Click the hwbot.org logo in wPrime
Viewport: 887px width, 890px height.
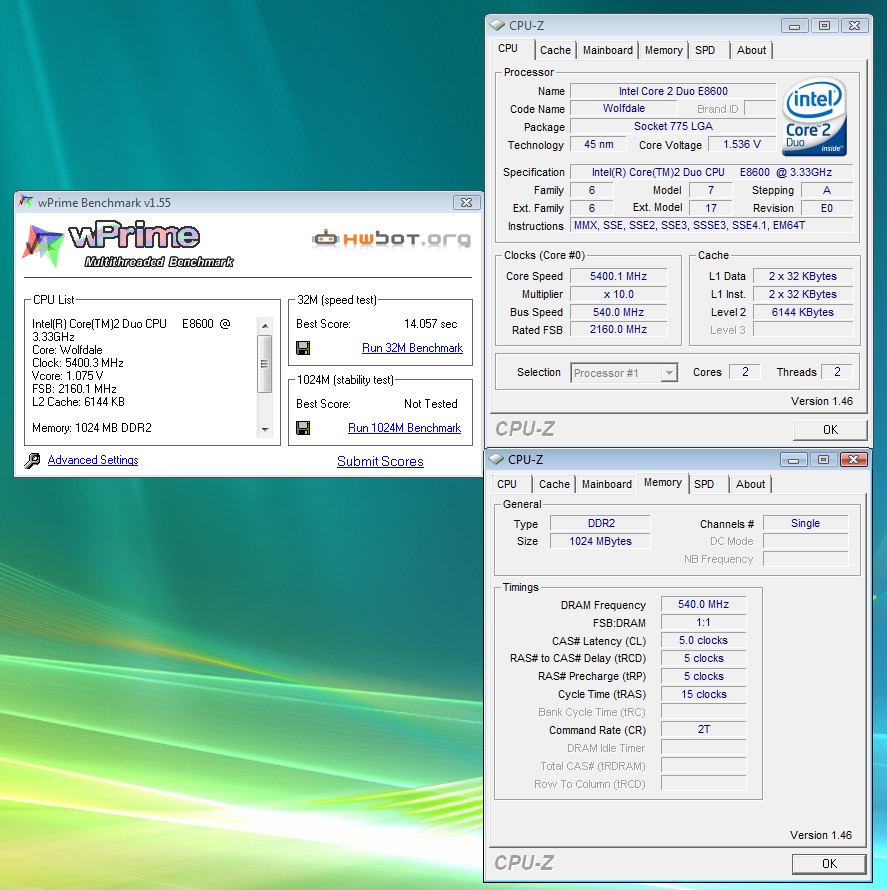pyautogui.click(x=392, y=239)
